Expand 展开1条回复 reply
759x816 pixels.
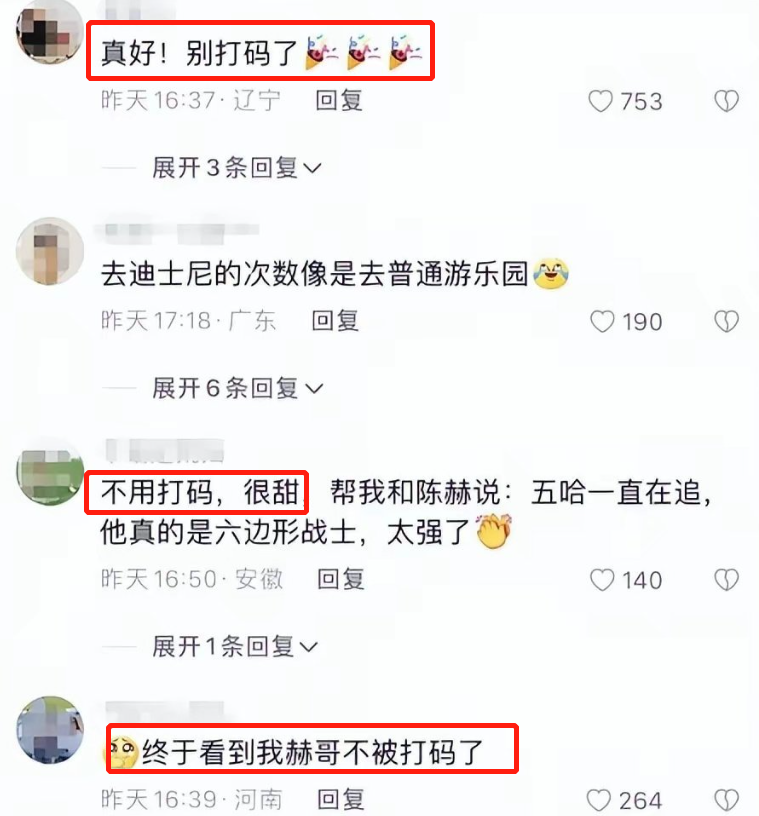pos(235,647)
